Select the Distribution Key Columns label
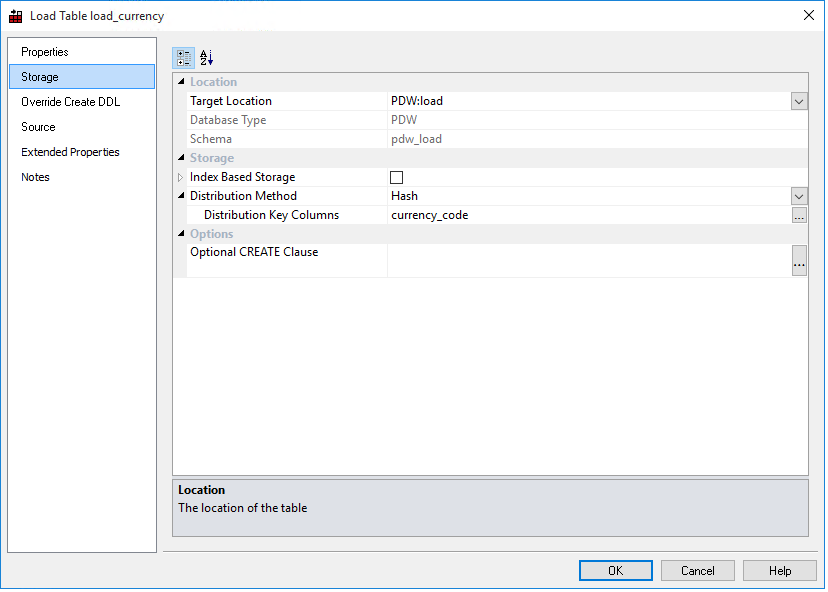The width and height of the screenshot is (828, 592). 271,215
